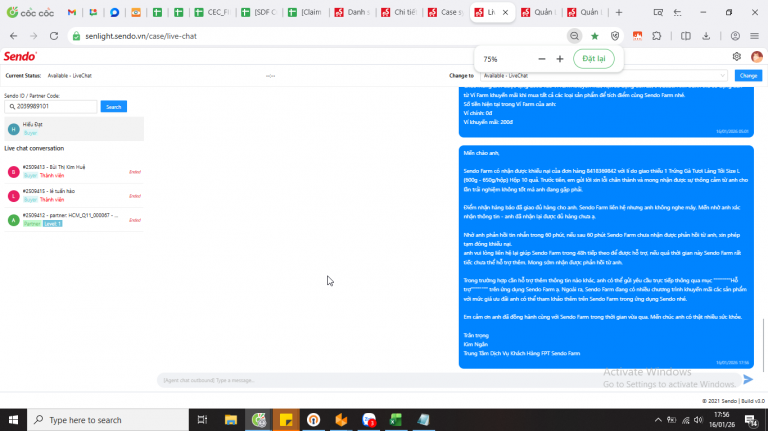This screenshot has width=768, height=431.
Task: Open conversation #2509415 lê tuấn hào
Action: 74,195
